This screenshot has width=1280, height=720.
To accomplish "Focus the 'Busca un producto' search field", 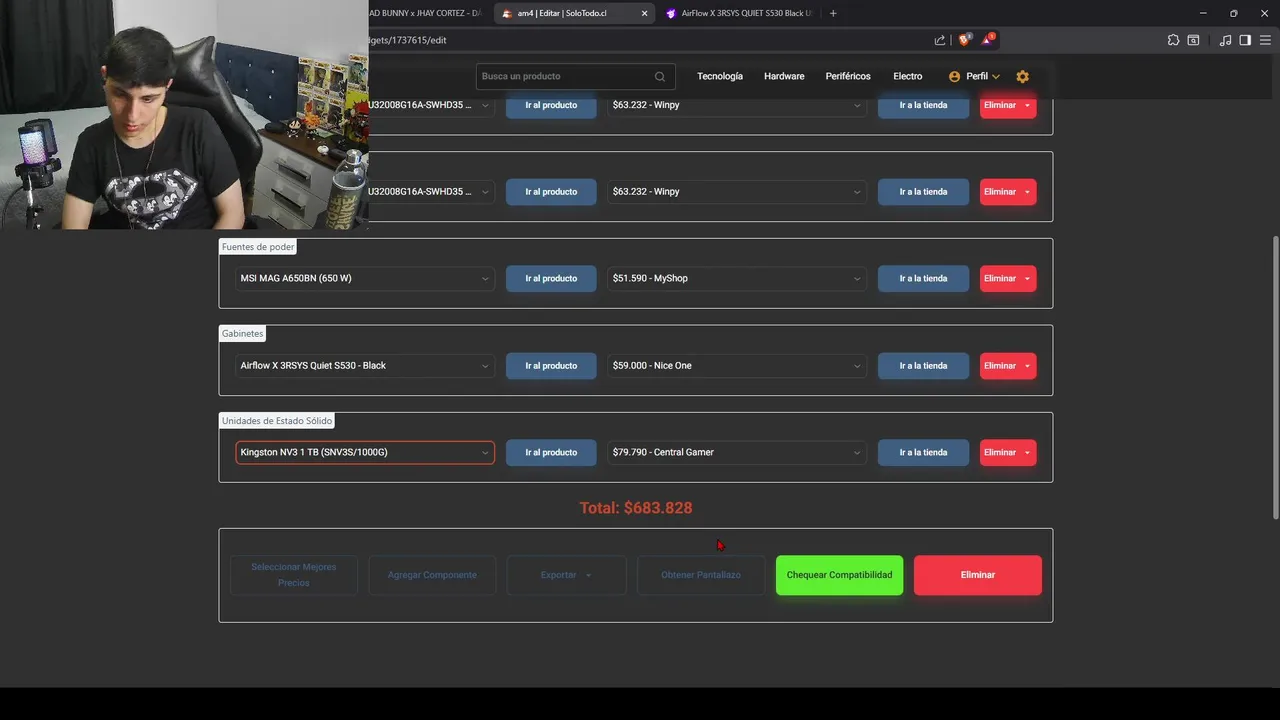I will [x=565, y=77].
